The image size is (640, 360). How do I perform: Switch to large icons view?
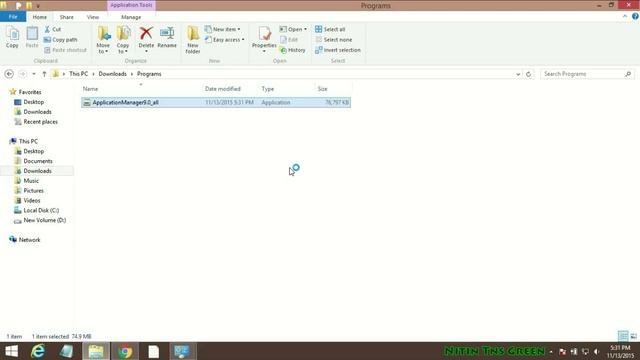pyautogui.click(x=633, y=336)
